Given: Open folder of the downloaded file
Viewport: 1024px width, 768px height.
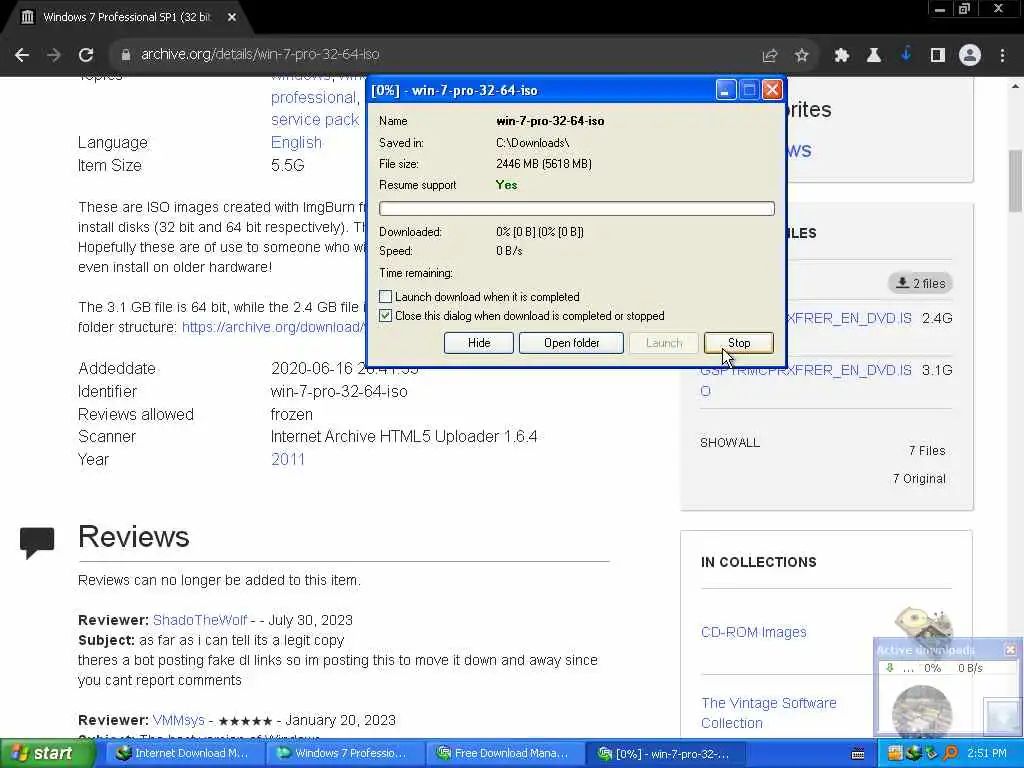Looking at the screenshot, I should [571, 343].
